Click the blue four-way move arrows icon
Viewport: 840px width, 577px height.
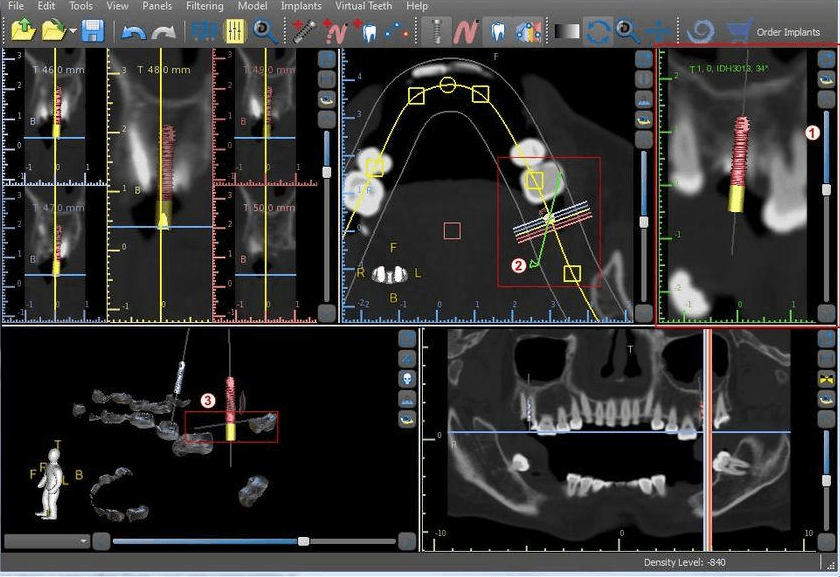coord(658,31)
